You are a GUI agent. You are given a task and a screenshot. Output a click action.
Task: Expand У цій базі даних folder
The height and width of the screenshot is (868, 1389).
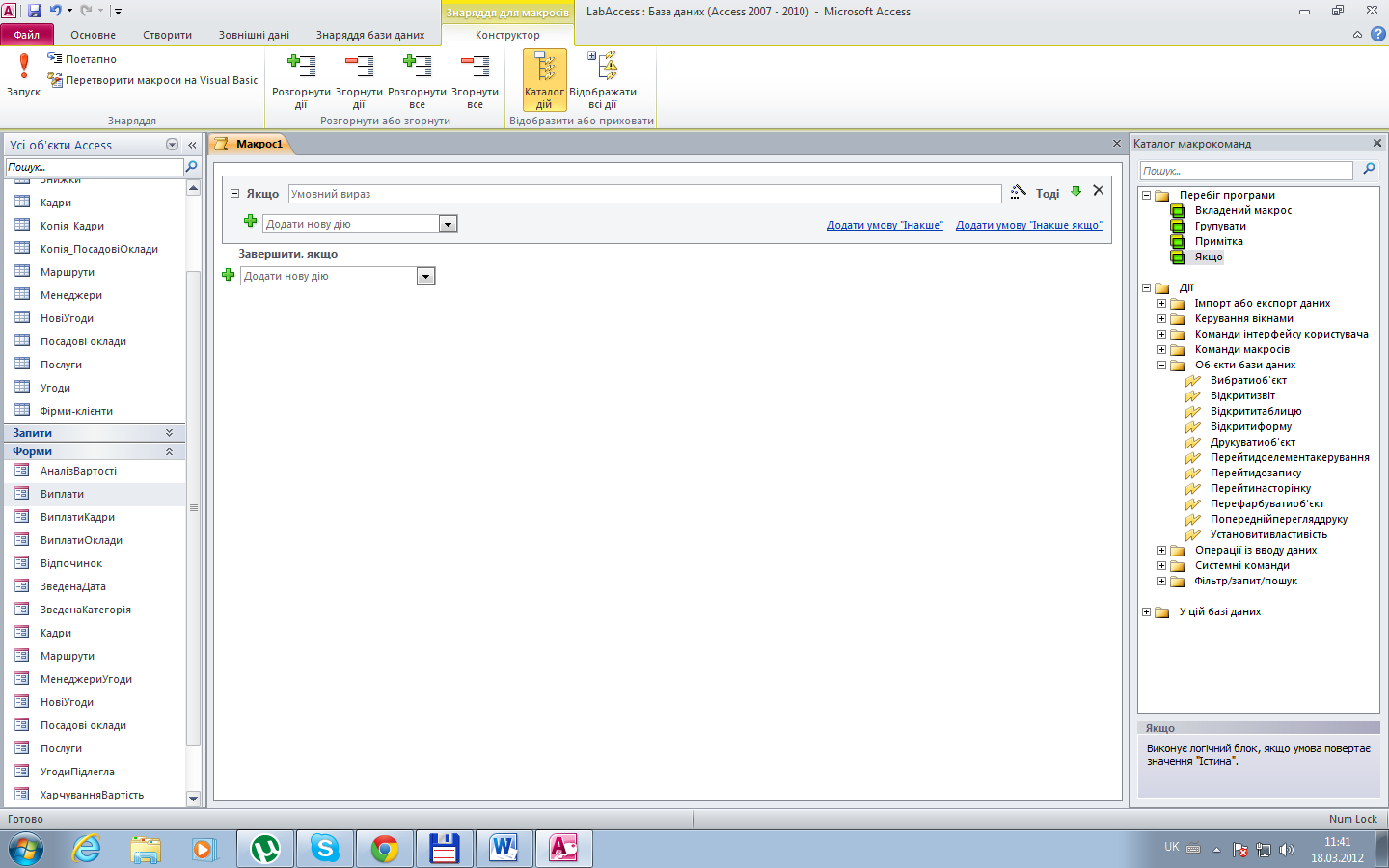point(1146,611)
